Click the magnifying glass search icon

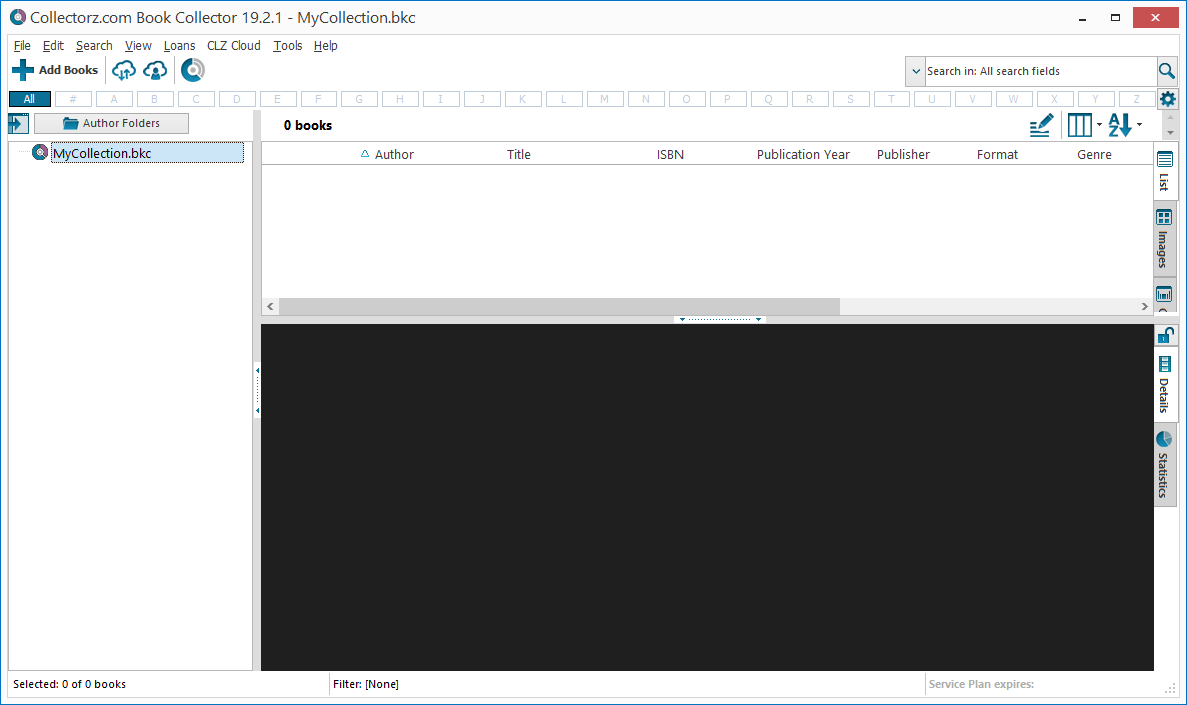click(1166, 71)
